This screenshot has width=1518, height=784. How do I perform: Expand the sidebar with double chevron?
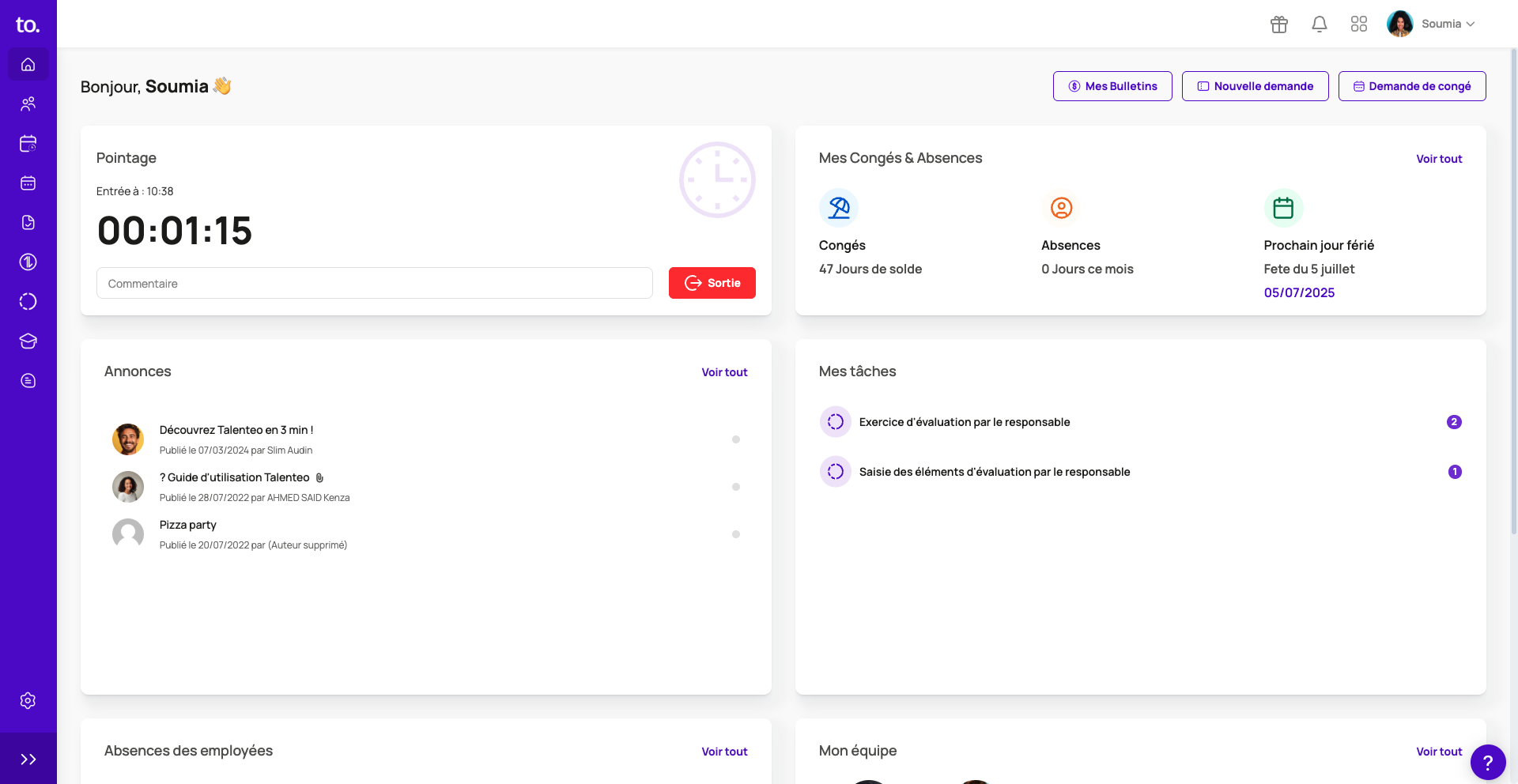click(28, 759)
